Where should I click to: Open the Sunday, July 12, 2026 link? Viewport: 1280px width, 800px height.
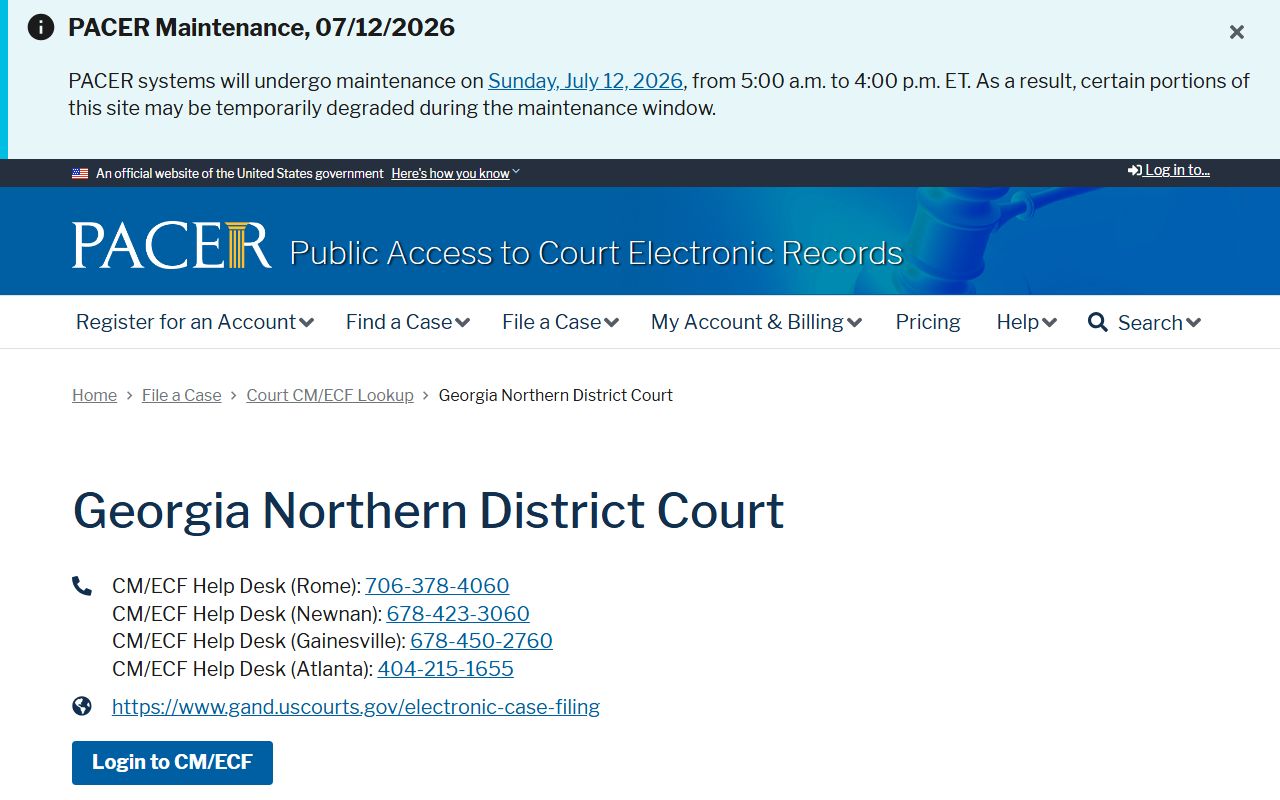(x=586, y=81)
